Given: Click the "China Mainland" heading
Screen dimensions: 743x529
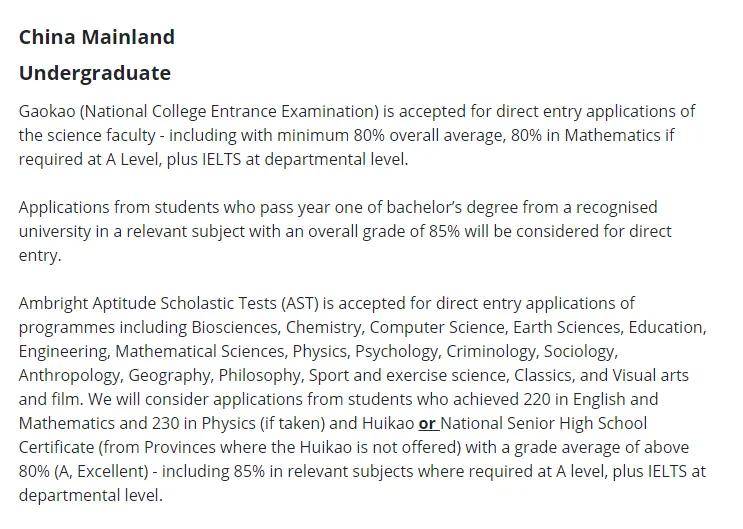Looking at the screenshot, I should pyautogui.click(x=97, y=37).
